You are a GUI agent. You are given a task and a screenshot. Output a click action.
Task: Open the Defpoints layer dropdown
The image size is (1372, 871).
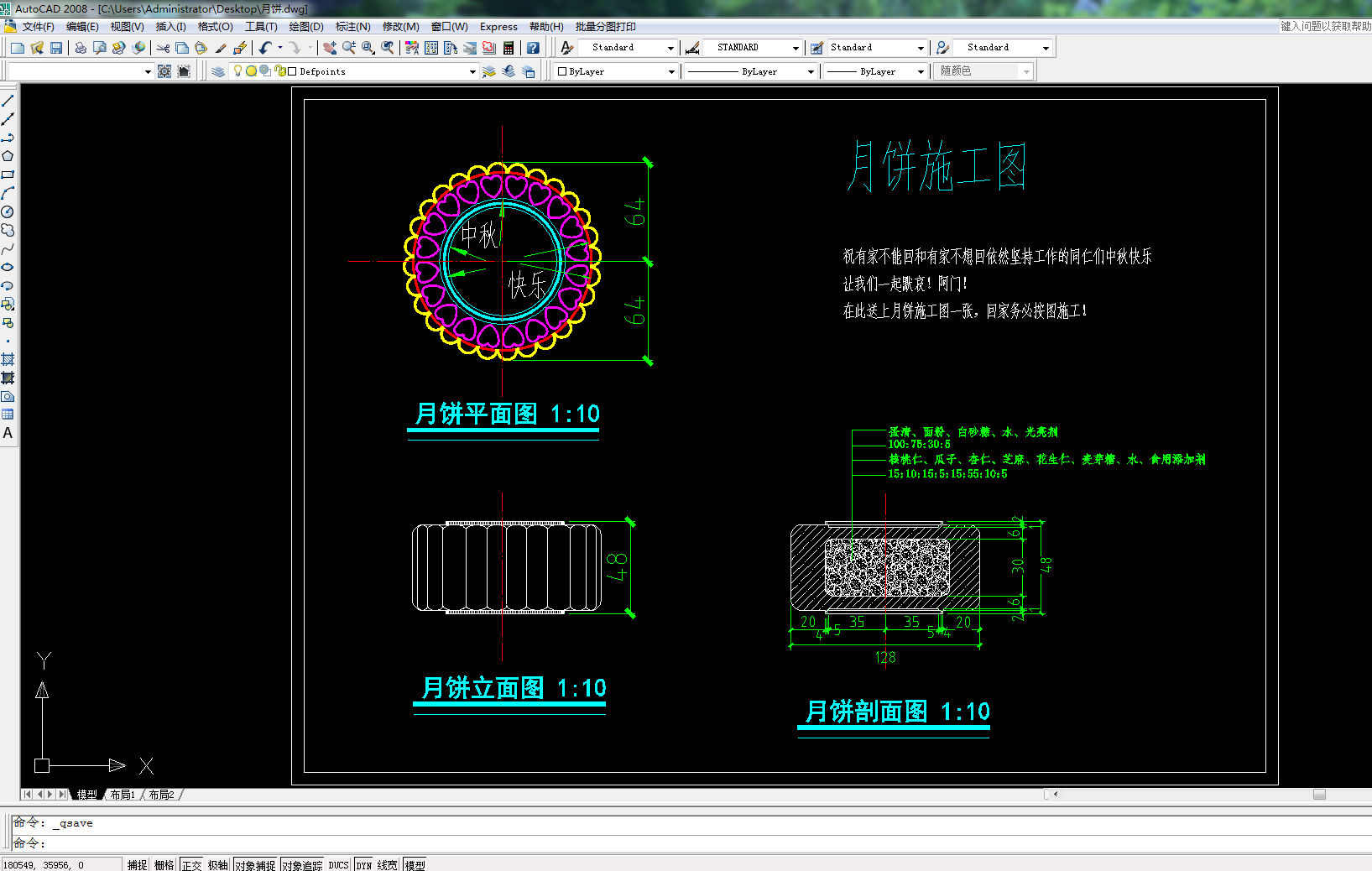click(472, 72)
